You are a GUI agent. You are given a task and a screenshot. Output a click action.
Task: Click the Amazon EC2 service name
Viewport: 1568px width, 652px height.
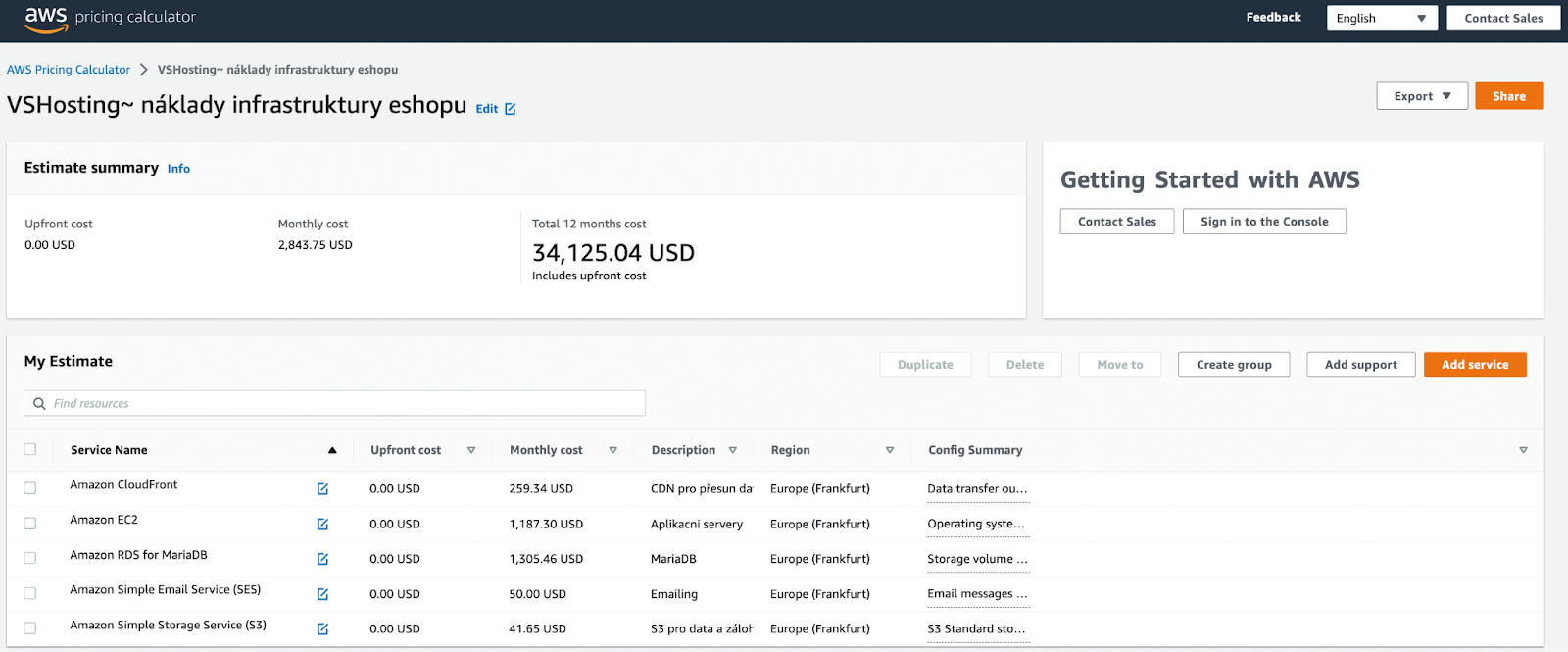tap(104, 520)
